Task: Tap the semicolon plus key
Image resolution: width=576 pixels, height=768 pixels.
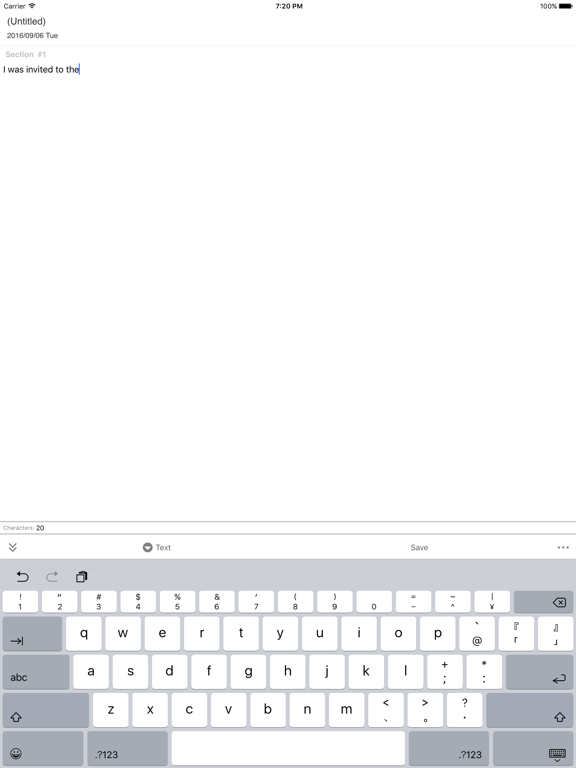Action: (x=445, y=672)
